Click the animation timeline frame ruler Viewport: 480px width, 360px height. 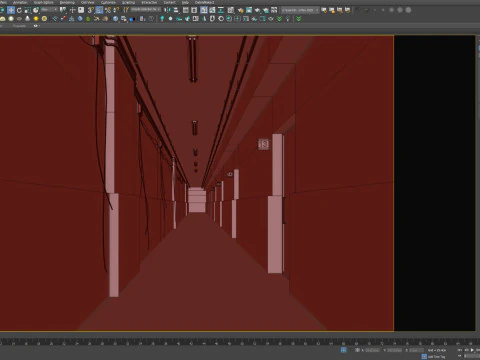[240, 342]
